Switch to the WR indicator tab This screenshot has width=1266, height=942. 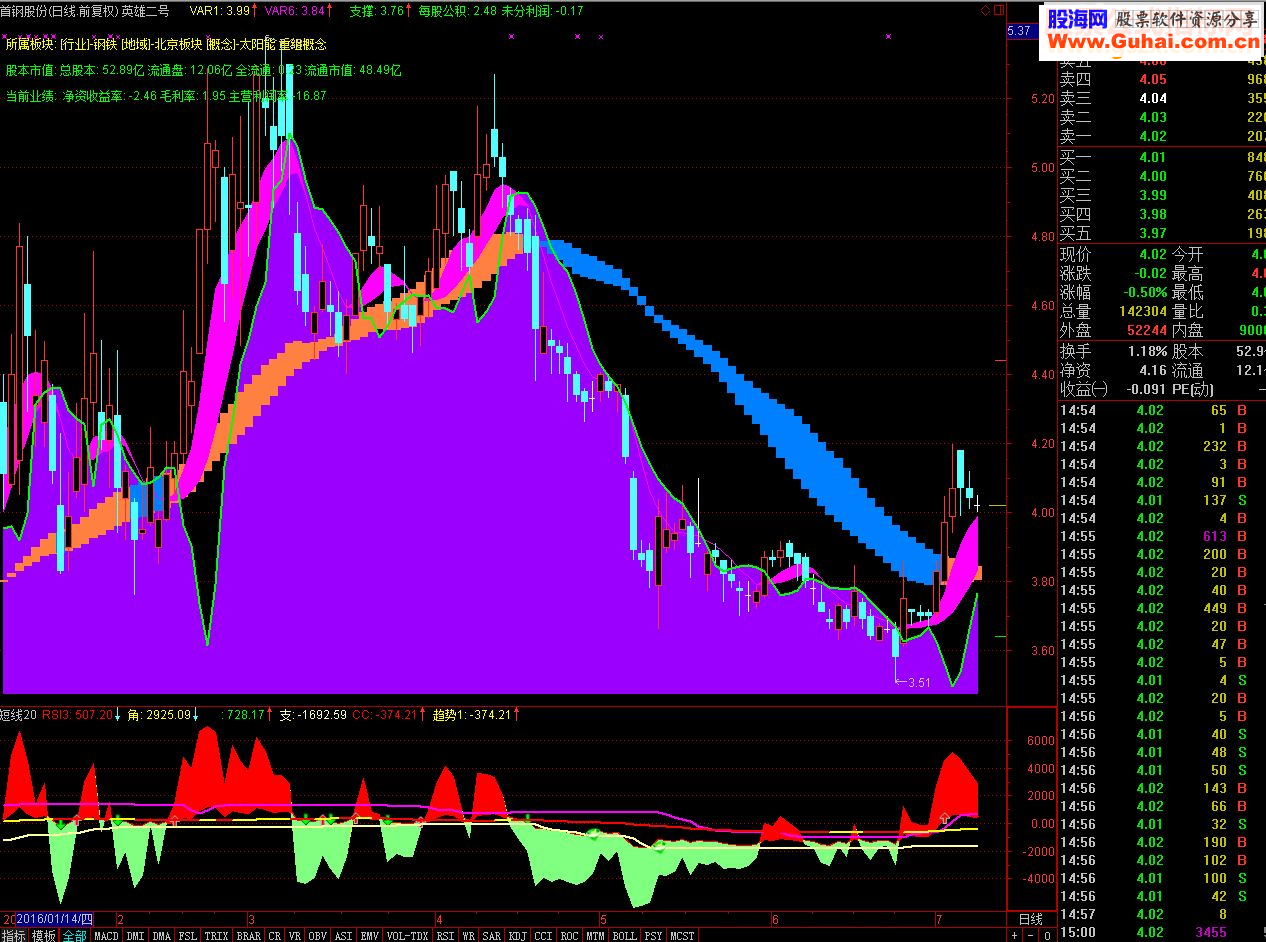[469, 936]
